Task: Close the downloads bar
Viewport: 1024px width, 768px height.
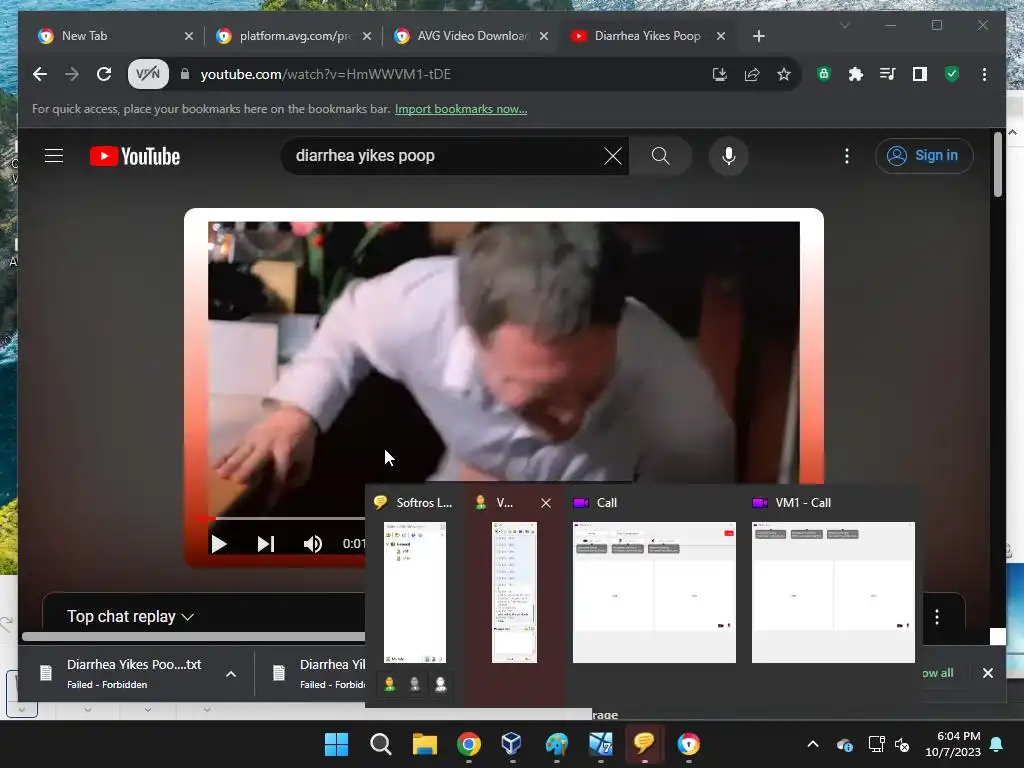Action: pos(987,673)
